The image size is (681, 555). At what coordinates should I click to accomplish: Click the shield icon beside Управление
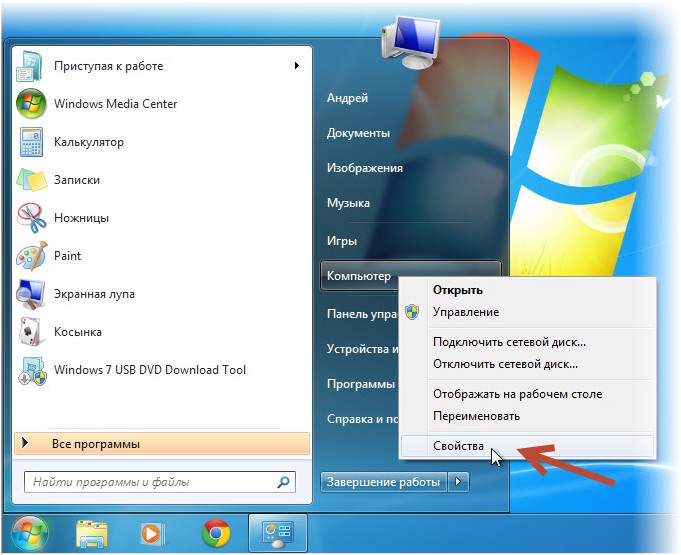click(x=412, y=312)
